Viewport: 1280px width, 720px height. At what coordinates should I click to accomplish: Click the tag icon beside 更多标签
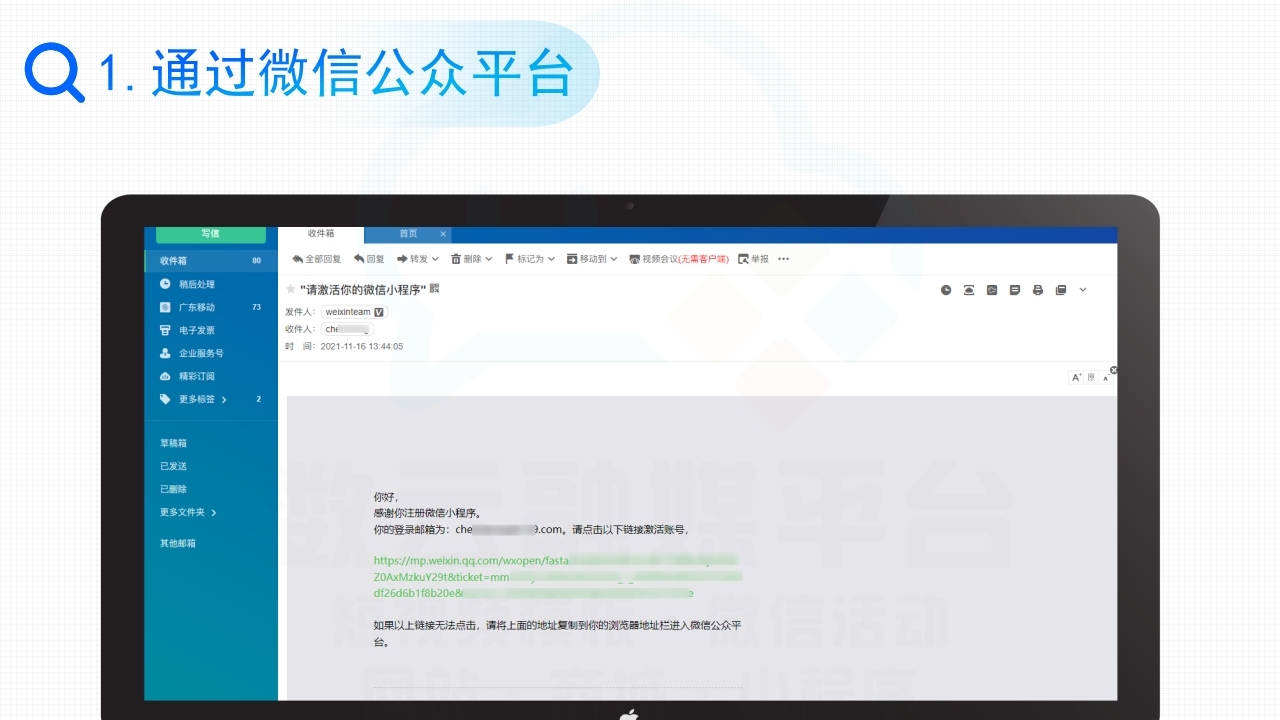pyautogui.click(x=165, y=399)
